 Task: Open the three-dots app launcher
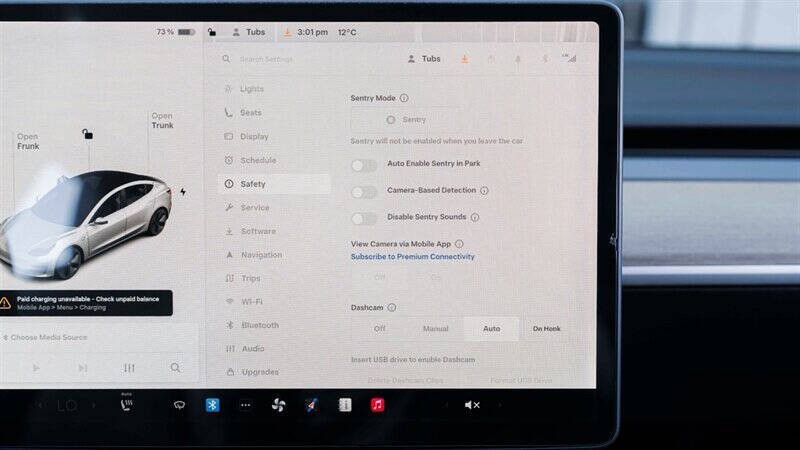[245, 405]
